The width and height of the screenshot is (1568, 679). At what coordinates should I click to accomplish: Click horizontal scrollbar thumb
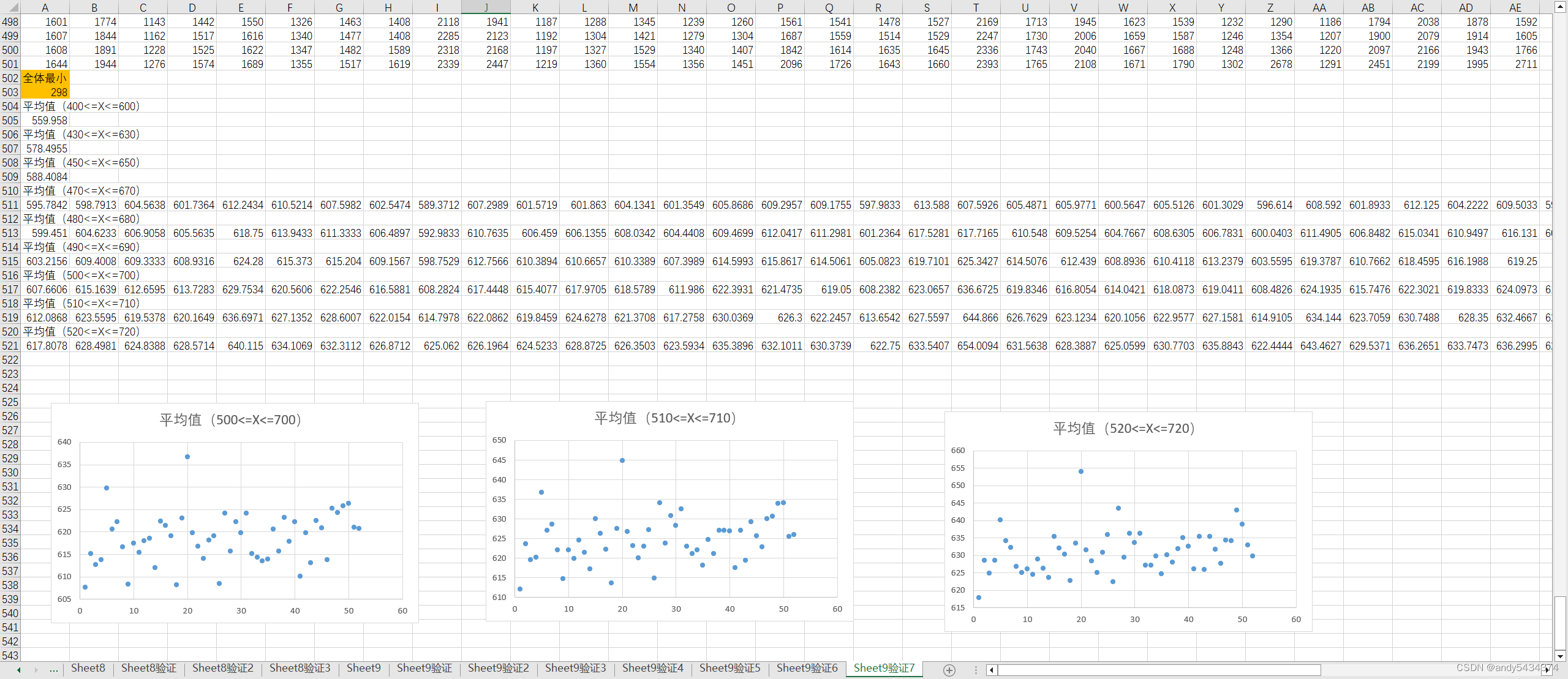click(1159, 670)
